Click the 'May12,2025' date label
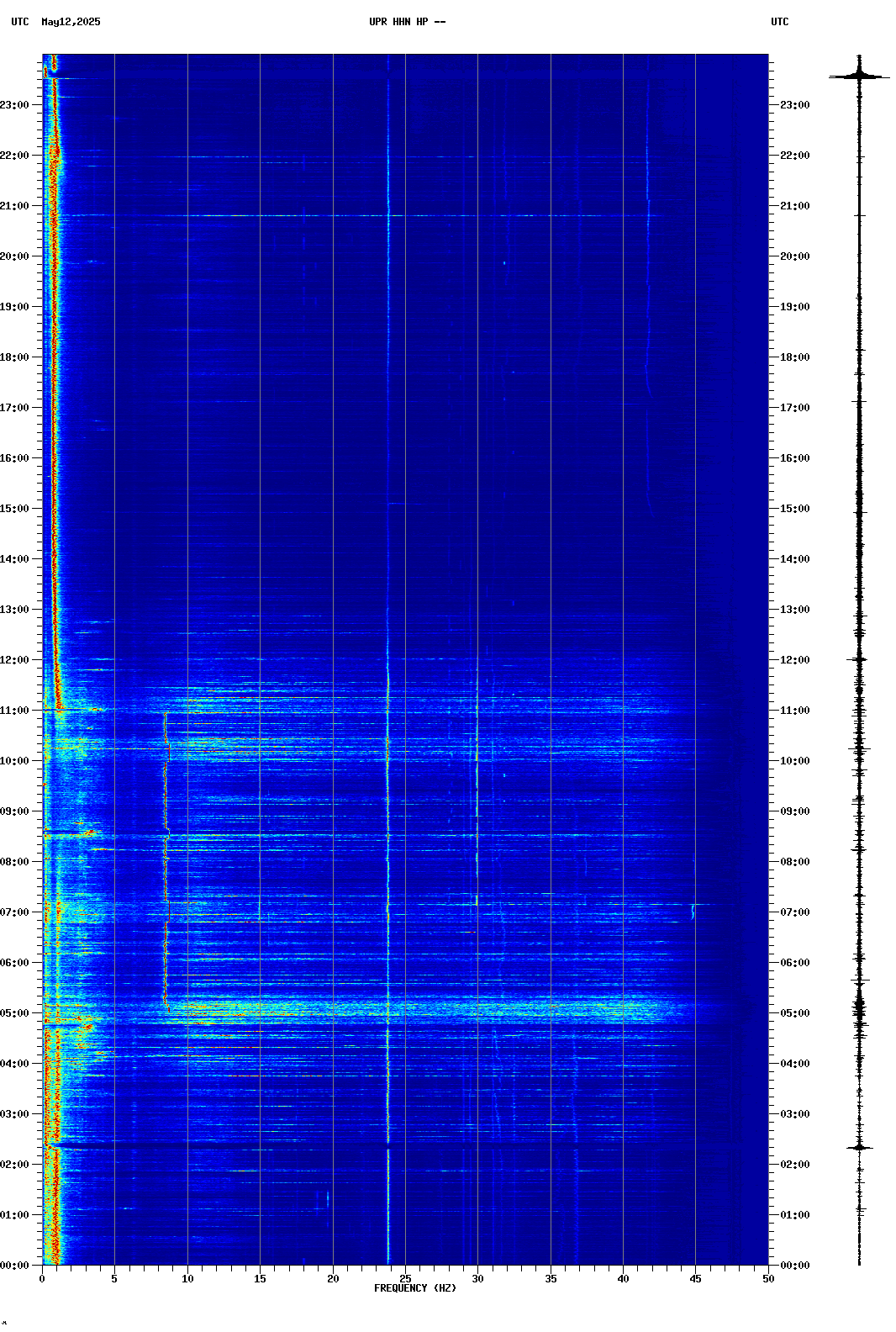Viewport: 896px width, 1332px height. click(x=71, y=22)
